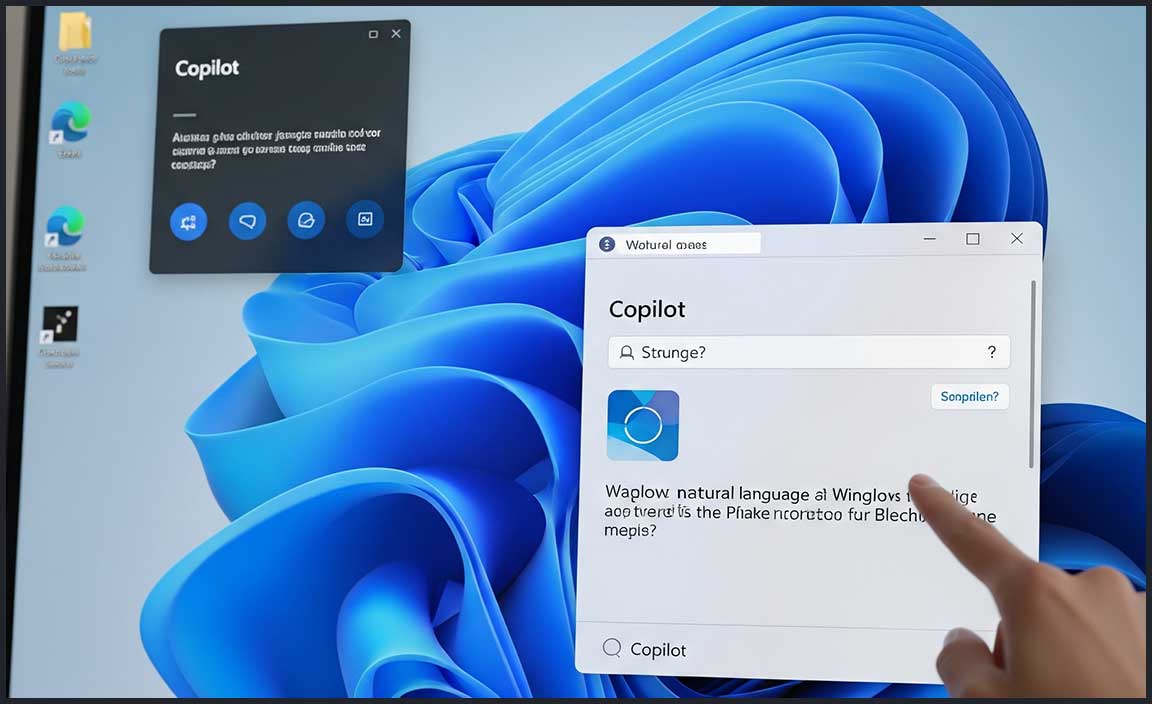Click the round app icon in light window title bar
Image resolution: width=1152 pixels, height=704 pixels.
[607, 245]
